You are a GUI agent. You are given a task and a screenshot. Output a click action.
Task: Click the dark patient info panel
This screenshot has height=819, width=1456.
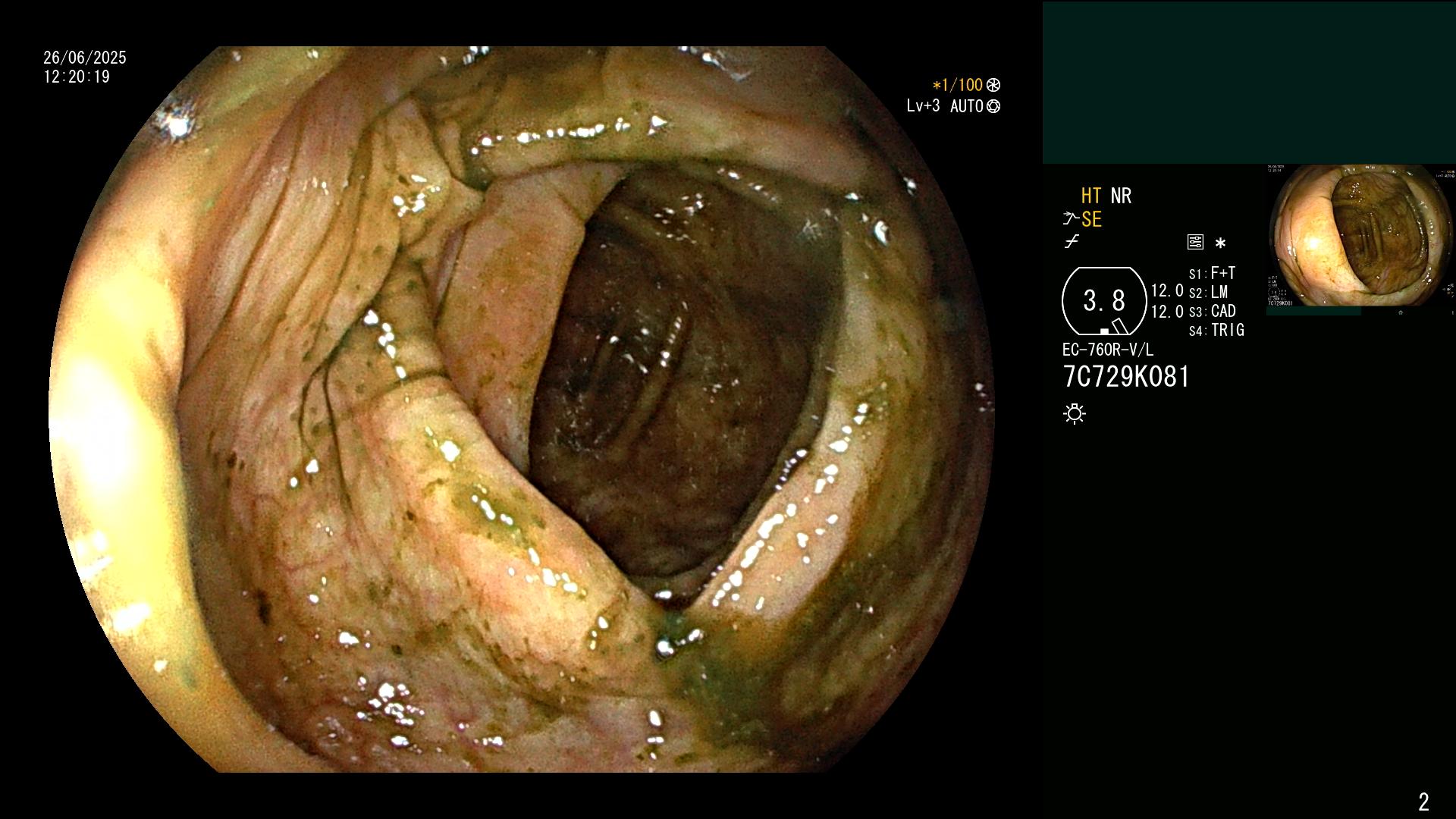[x=1249, y=82]
